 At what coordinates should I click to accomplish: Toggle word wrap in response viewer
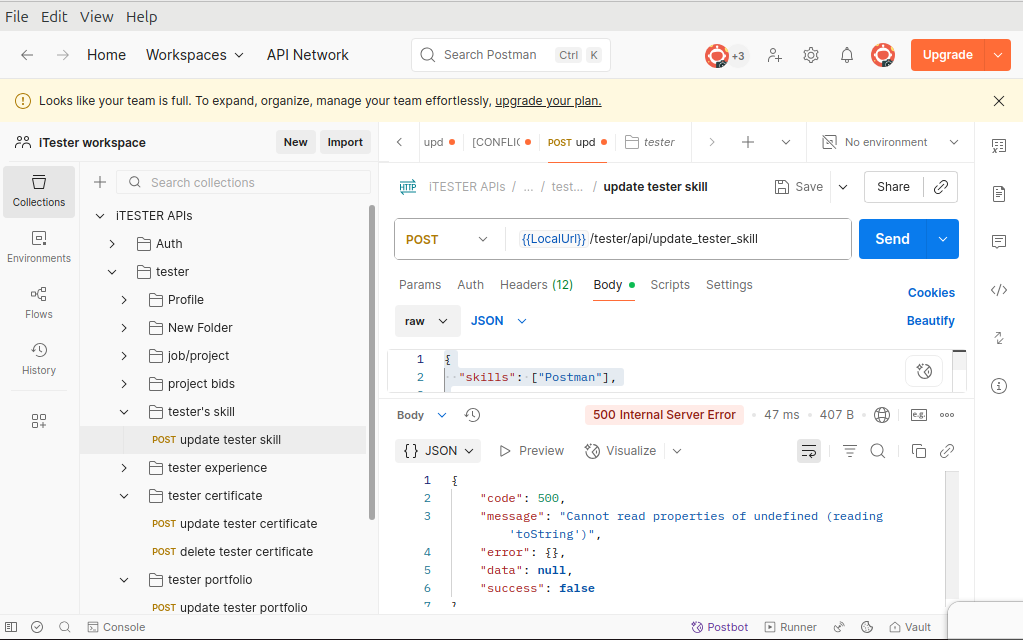pyautogui.click(x=808, y=451)
